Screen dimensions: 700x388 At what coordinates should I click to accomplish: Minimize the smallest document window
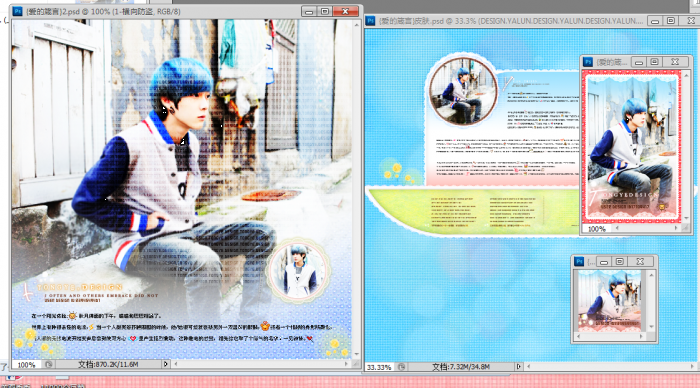point(604,262)
